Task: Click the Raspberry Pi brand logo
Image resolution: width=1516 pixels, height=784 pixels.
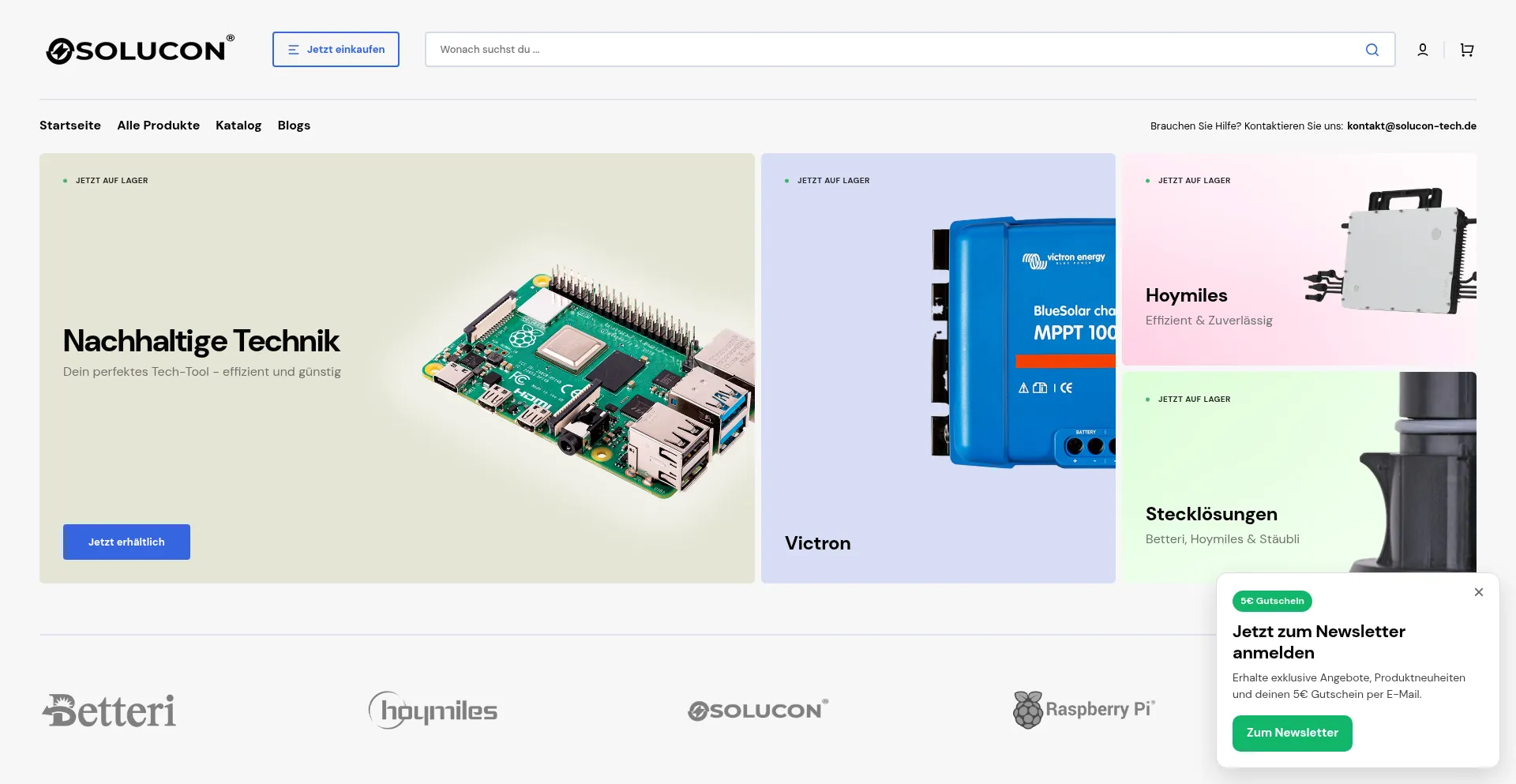Action: point(1084,710)
